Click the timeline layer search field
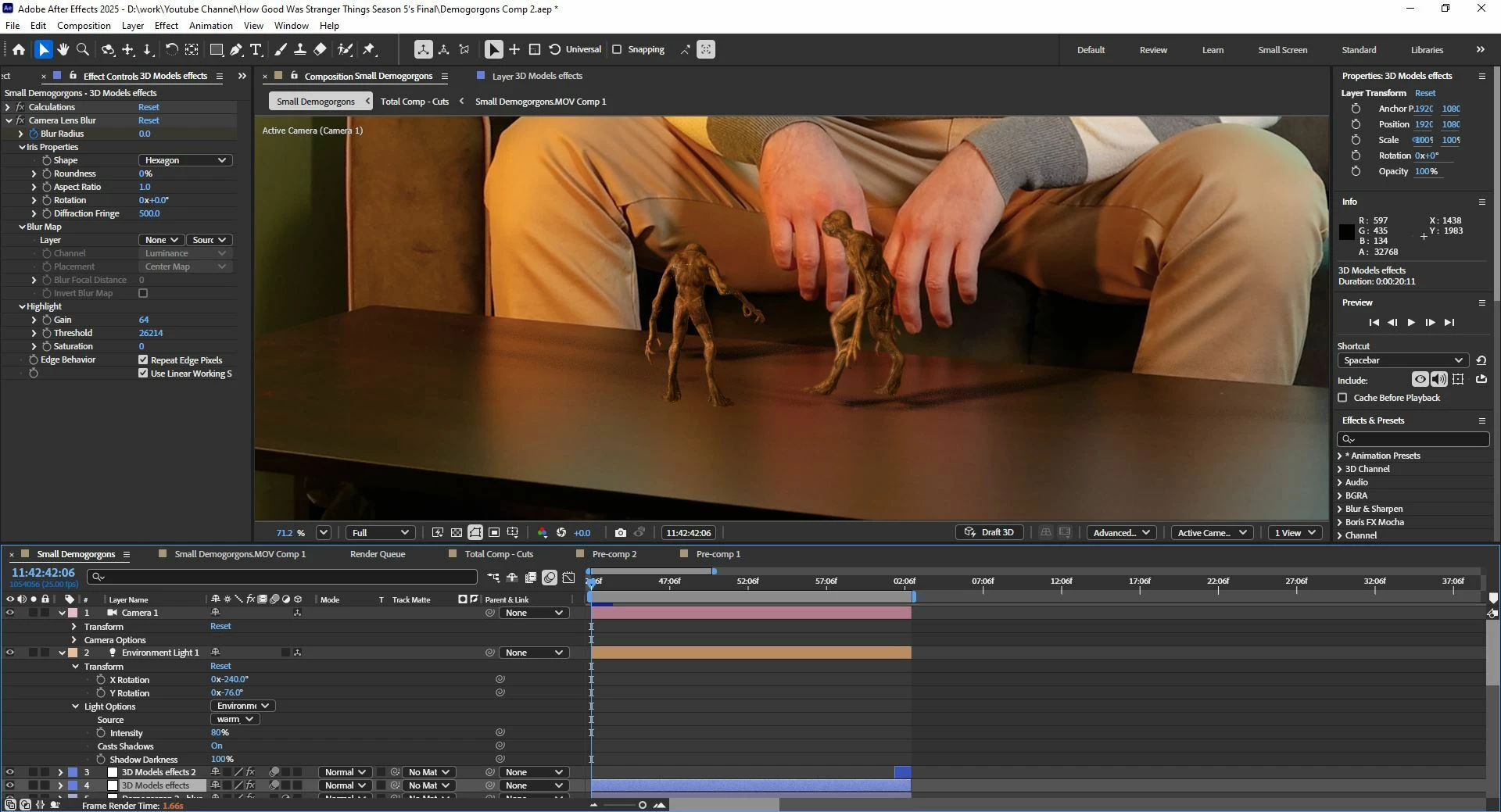 [282, 577]
